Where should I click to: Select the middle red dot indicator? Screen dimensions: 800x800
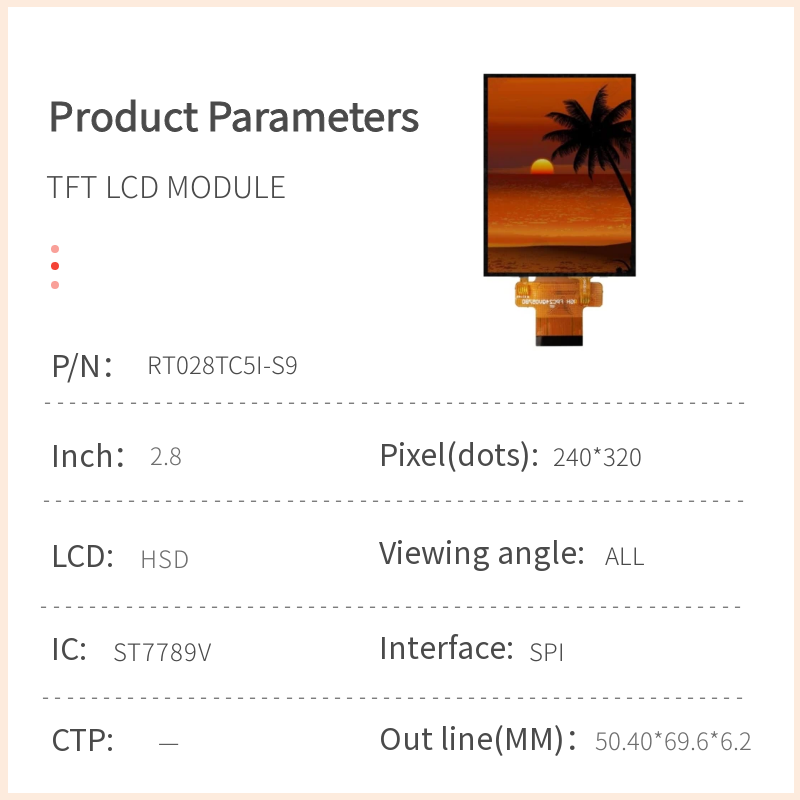tap(55, 266)
